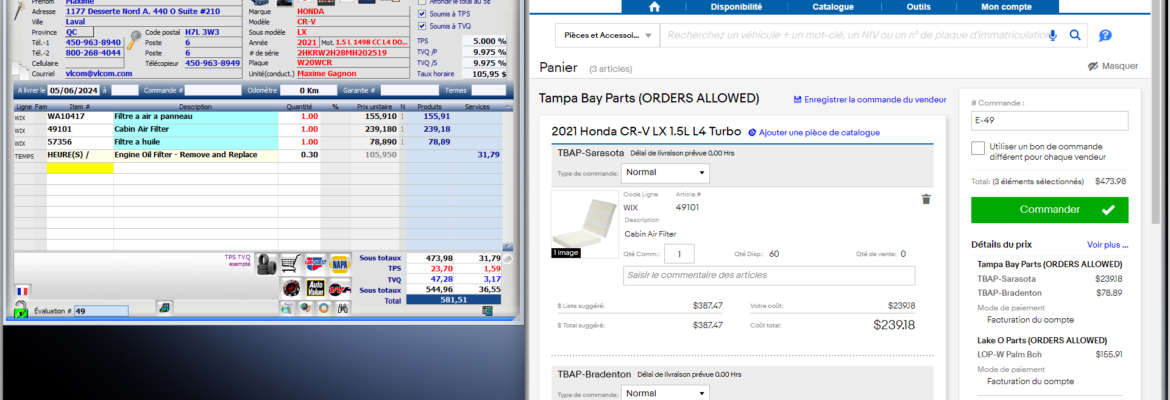The width and height of the screenshot is (1170, 400).
Task: Click the item comment input field
Action: [x=769, y=275]
